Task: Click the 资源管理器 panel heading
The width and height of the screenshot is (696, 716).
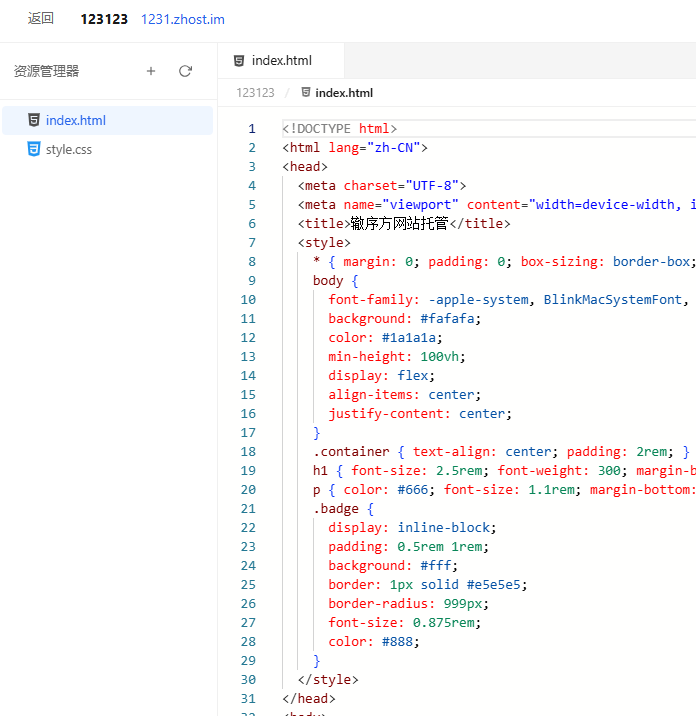Action: (47, 71)
